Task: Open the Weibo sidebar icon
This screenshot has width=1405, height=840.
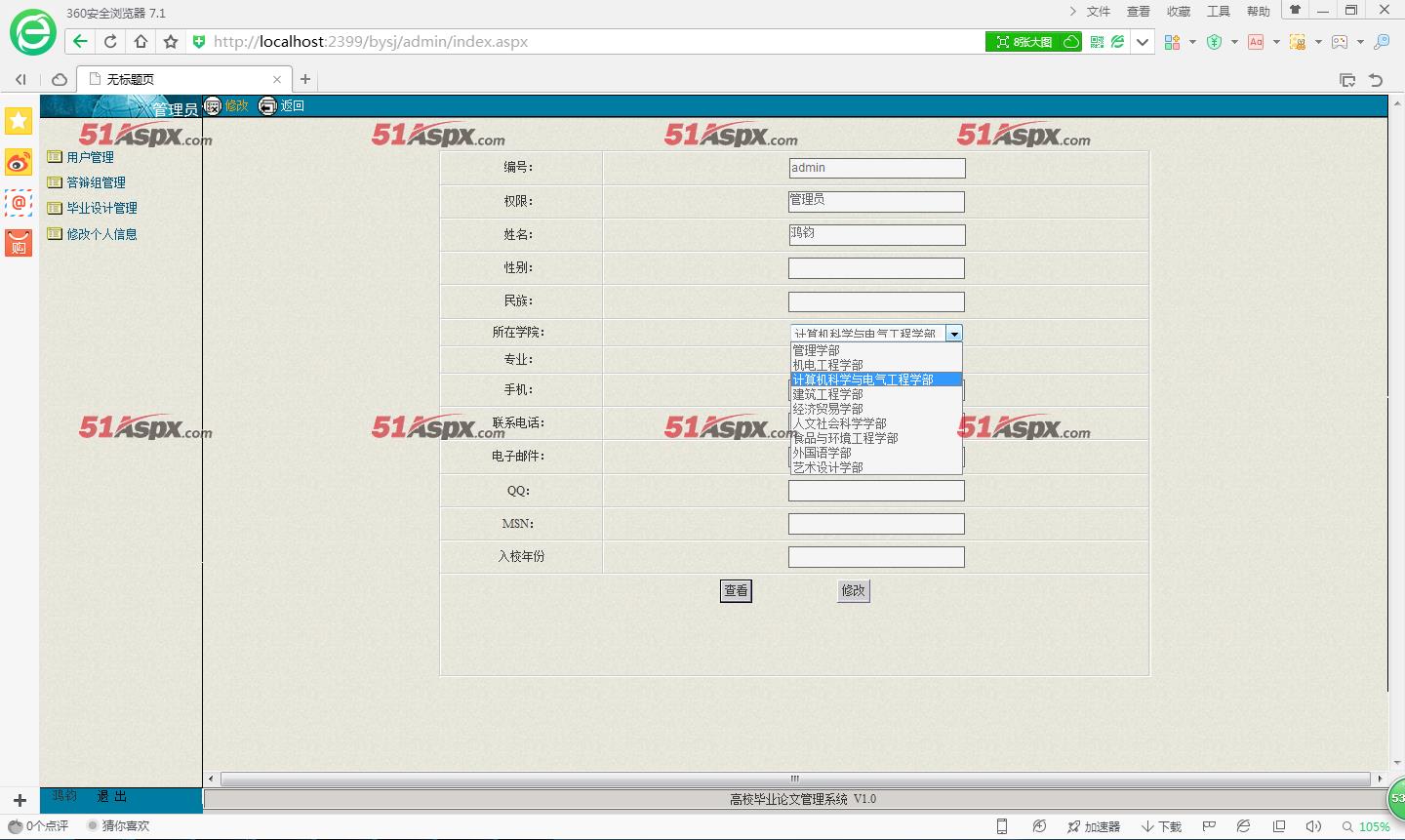Action: tap(19, 162)
